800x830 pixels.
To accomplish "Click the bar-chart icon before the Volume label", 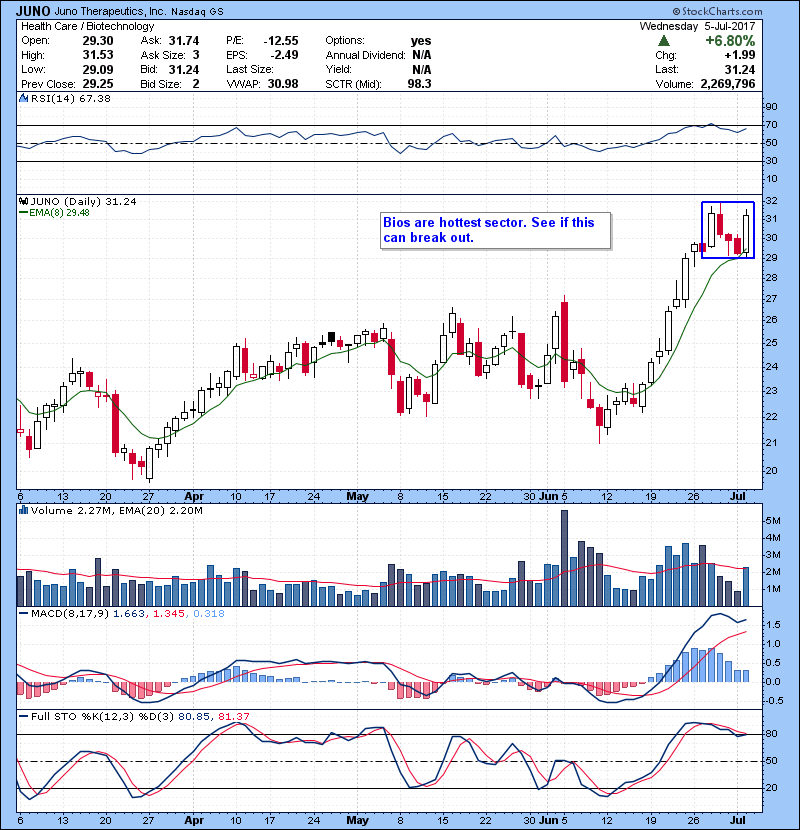I will pos(23,510).
